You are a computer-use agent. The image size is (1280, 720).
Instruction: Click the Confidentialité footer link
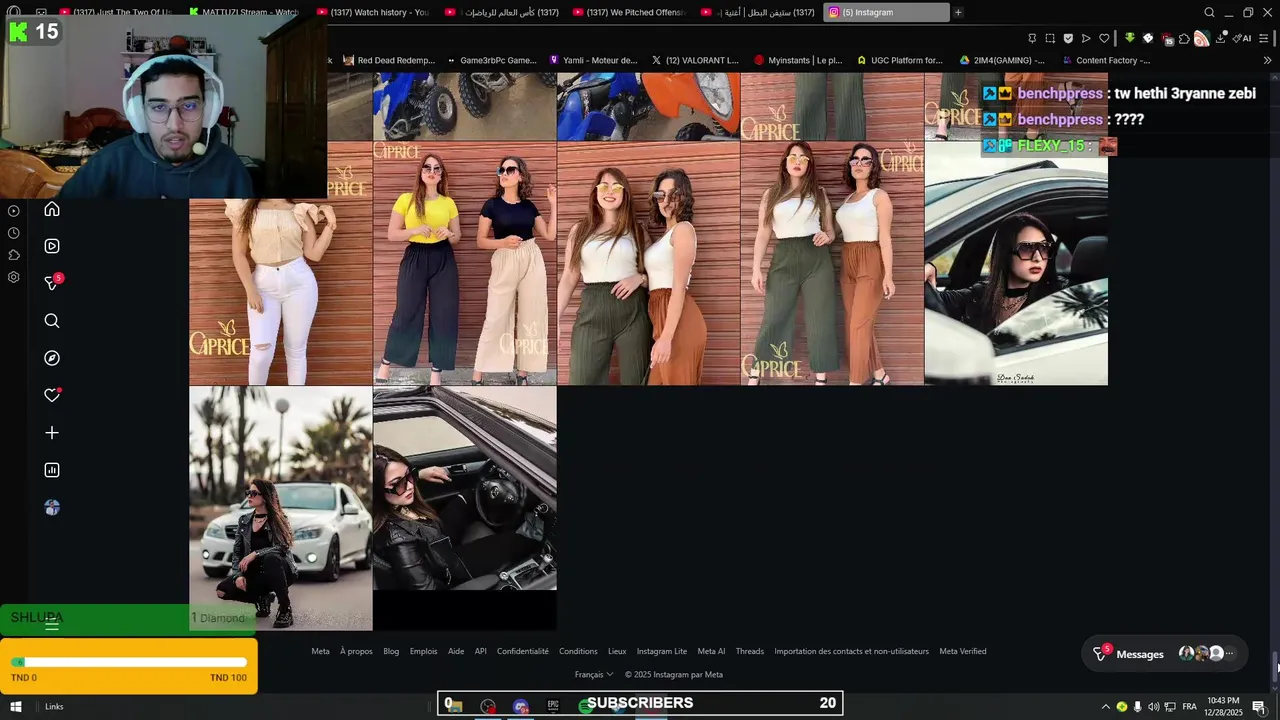(x=523, y=651)
